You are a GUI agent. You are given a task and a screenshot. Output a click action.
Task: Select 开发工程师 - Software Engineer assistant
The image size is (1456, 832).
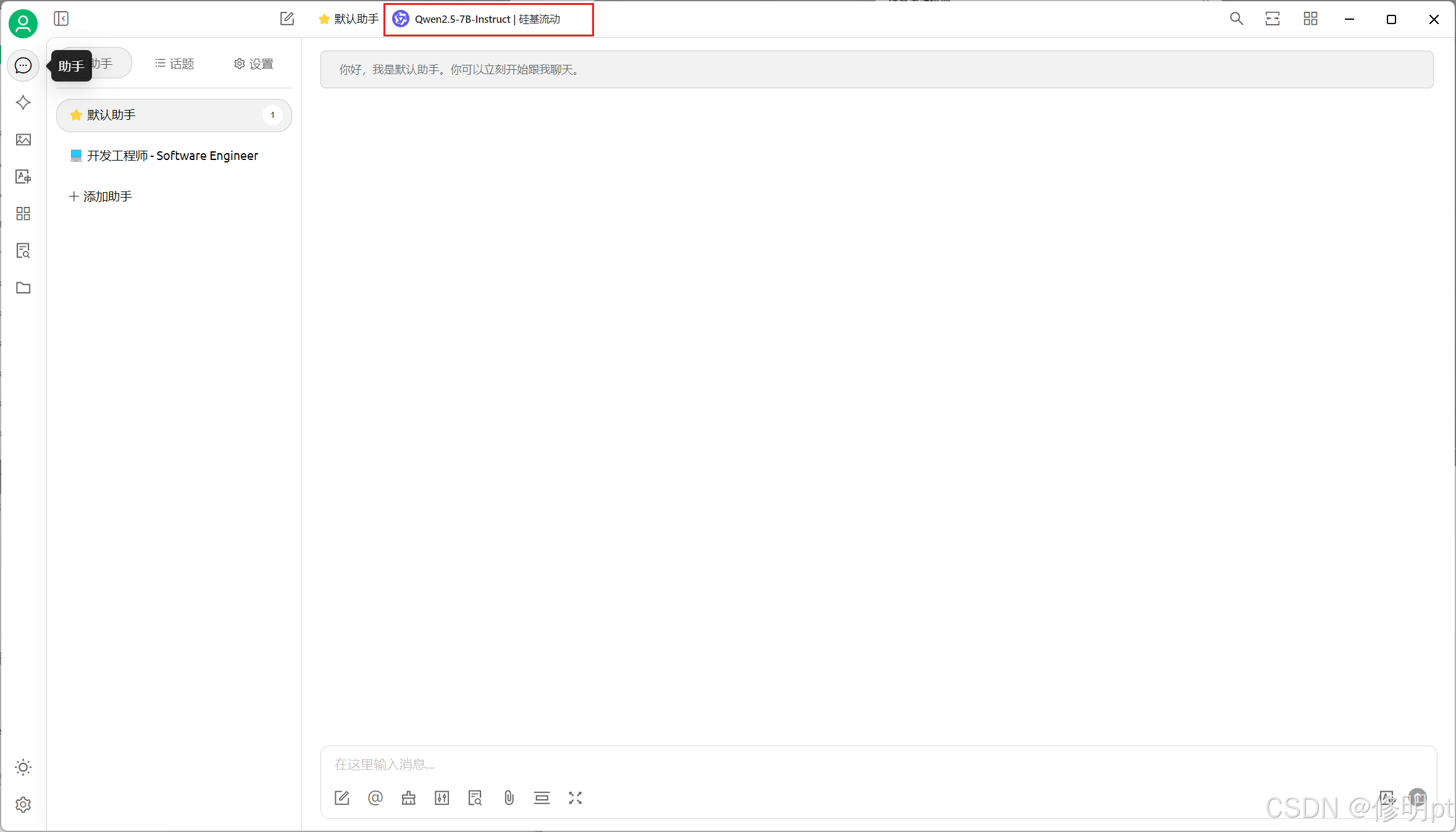click(172, 156)
